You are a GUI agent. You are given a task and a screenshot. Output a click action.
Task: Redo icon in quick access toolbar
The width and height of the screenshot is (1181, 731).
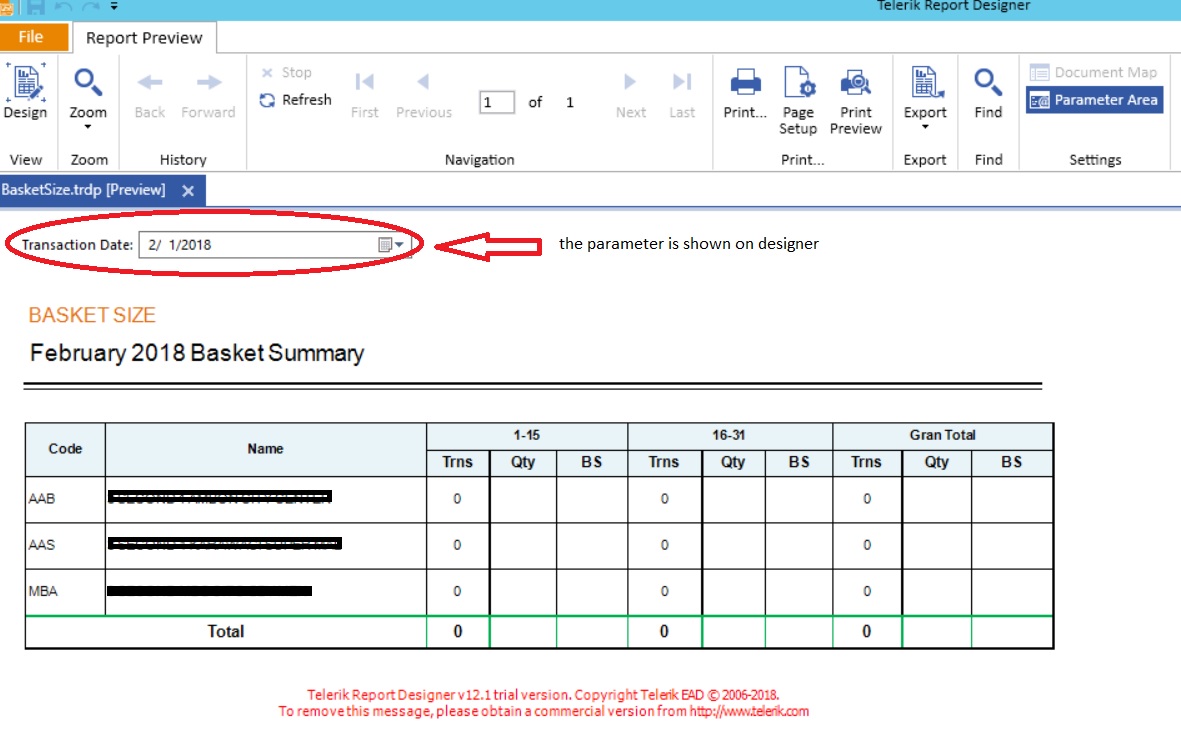tap(90, 7)
